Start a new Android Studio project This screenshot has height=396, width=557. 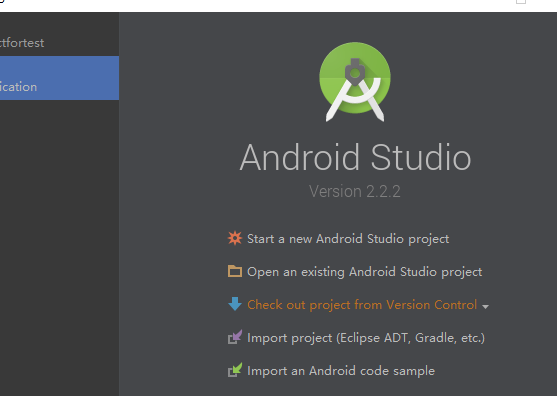348,239
